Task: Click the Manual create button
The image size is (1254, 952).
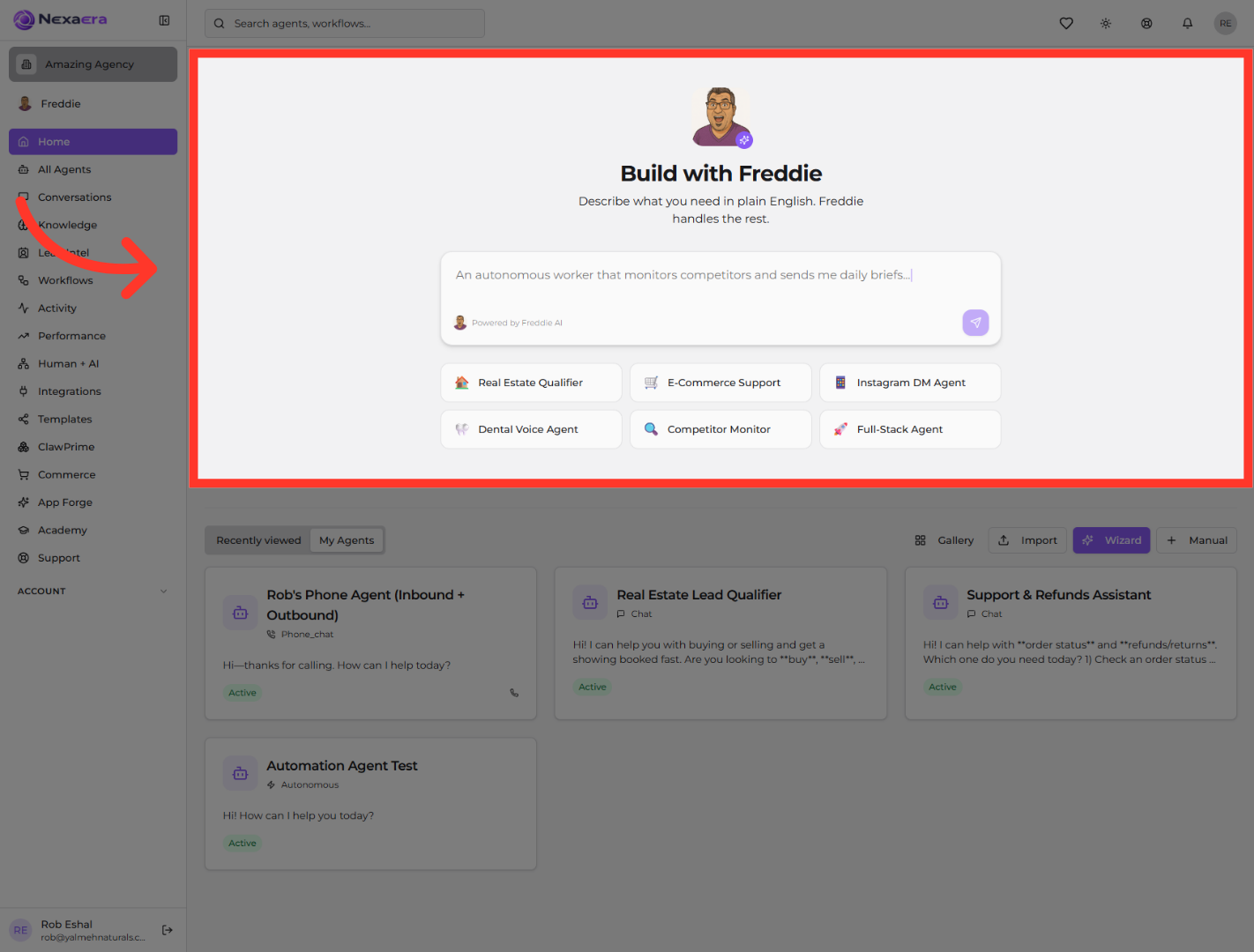Action: (x=1197, y=540)
